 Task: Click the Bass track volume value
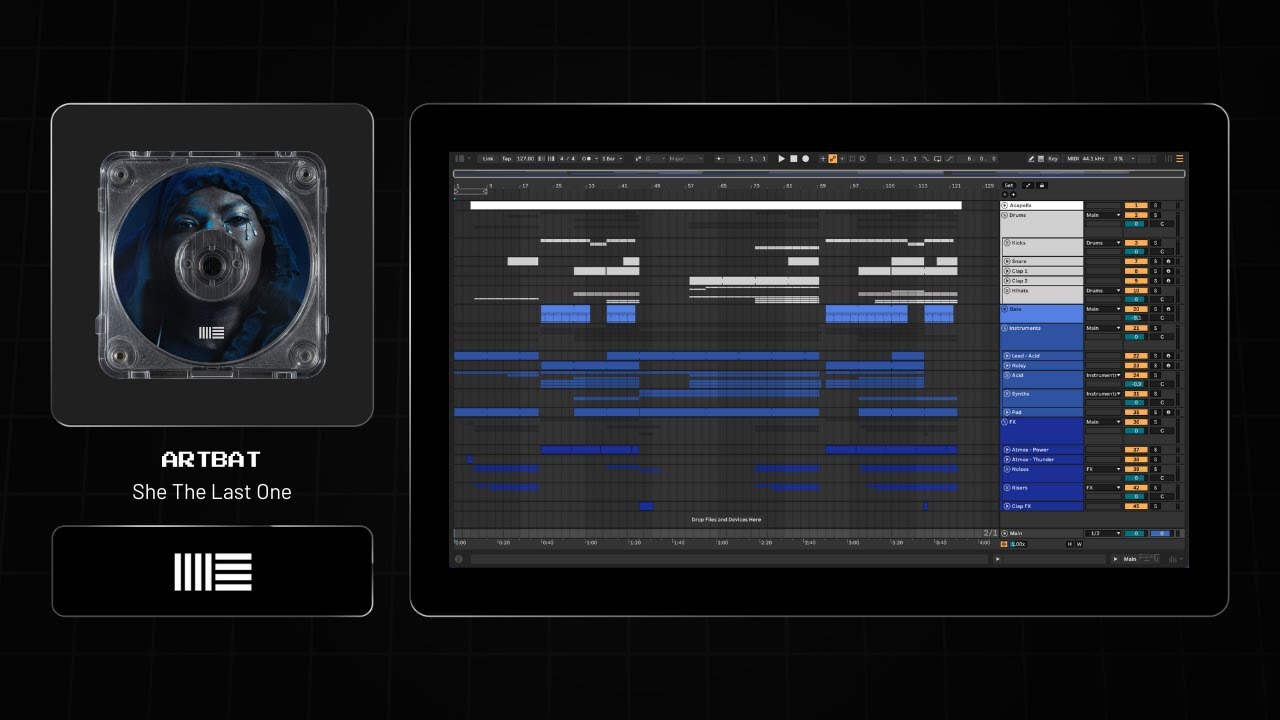click(1136, 318)
